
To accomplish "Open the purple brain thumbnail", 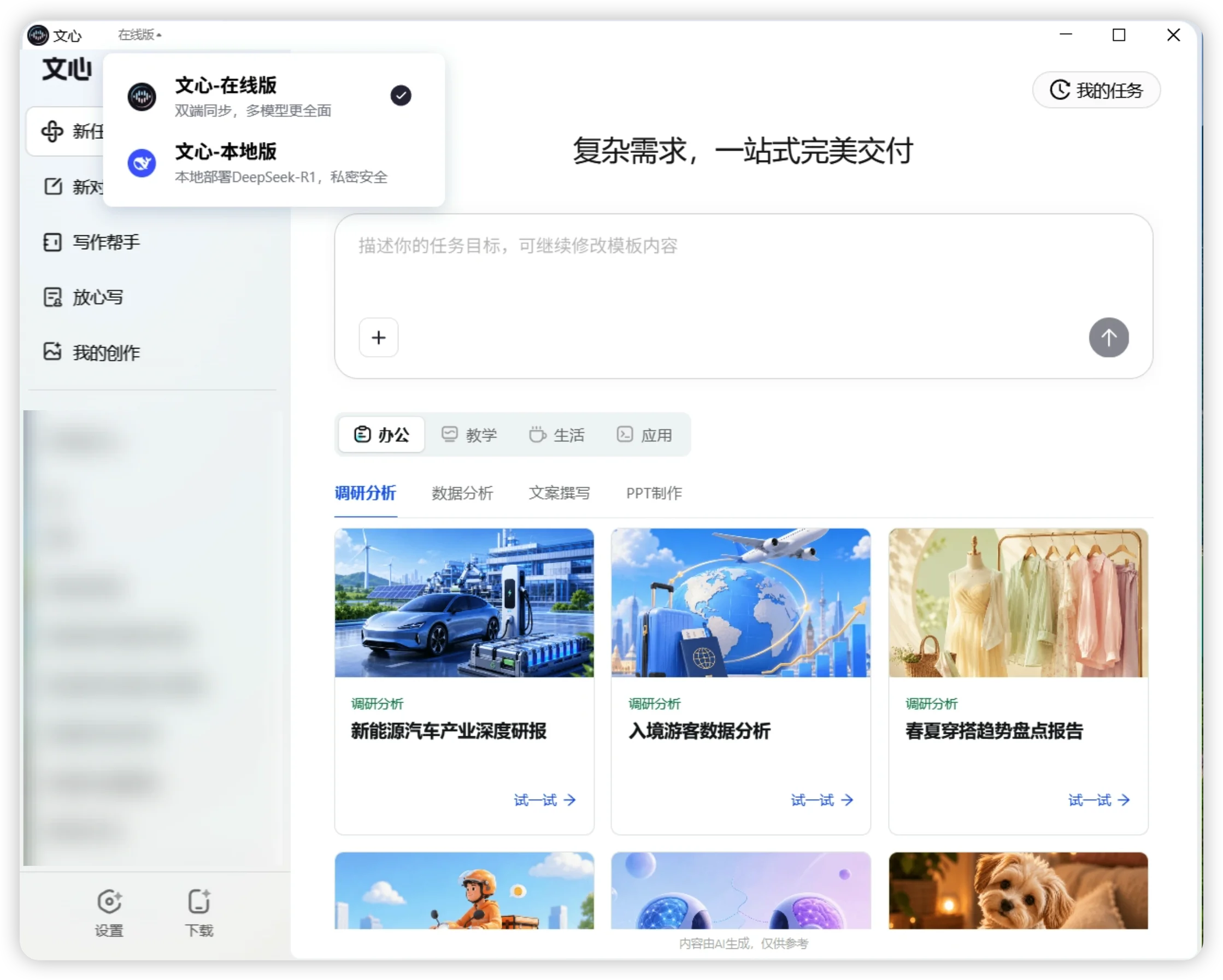I will point(741,890).
